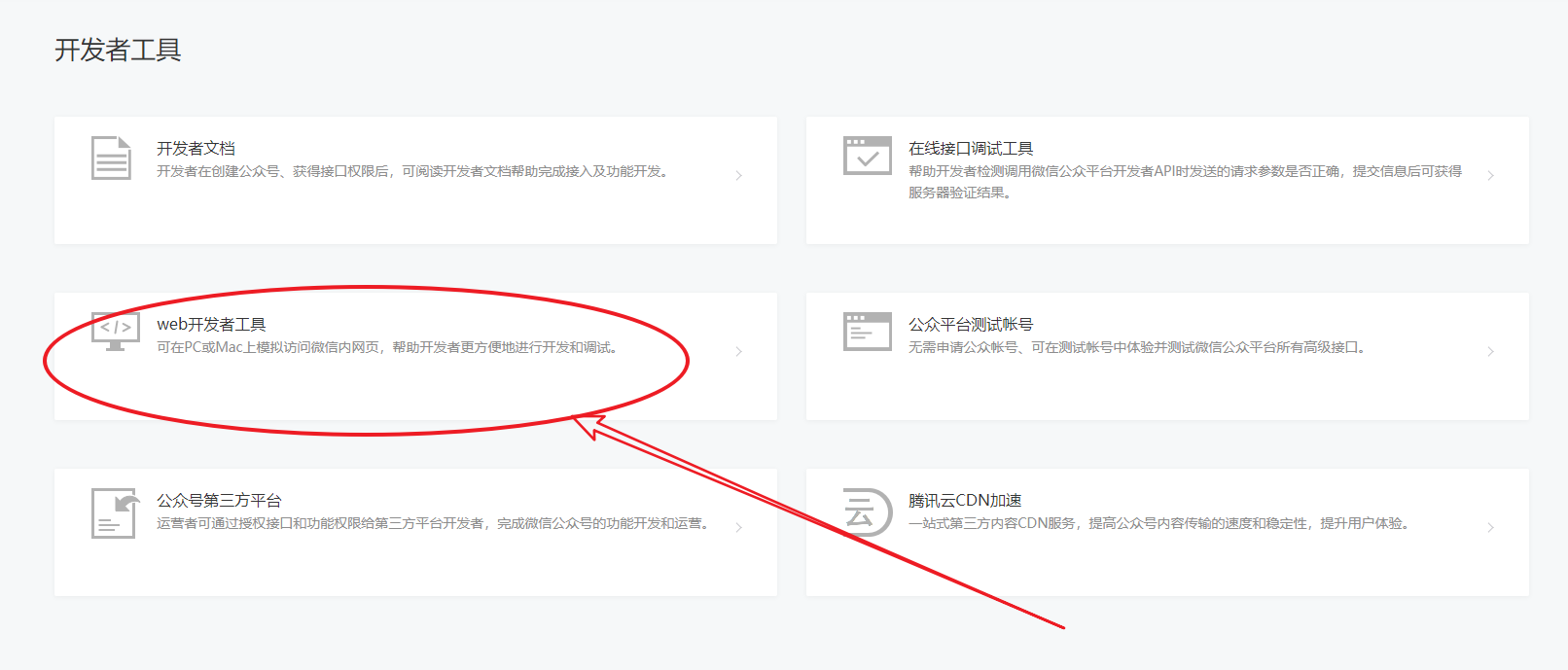The width and height of the screenshot is (1568, 670).
Task: Open the 公众号第三方平台 card arrow
Action: tap(739, 528)
